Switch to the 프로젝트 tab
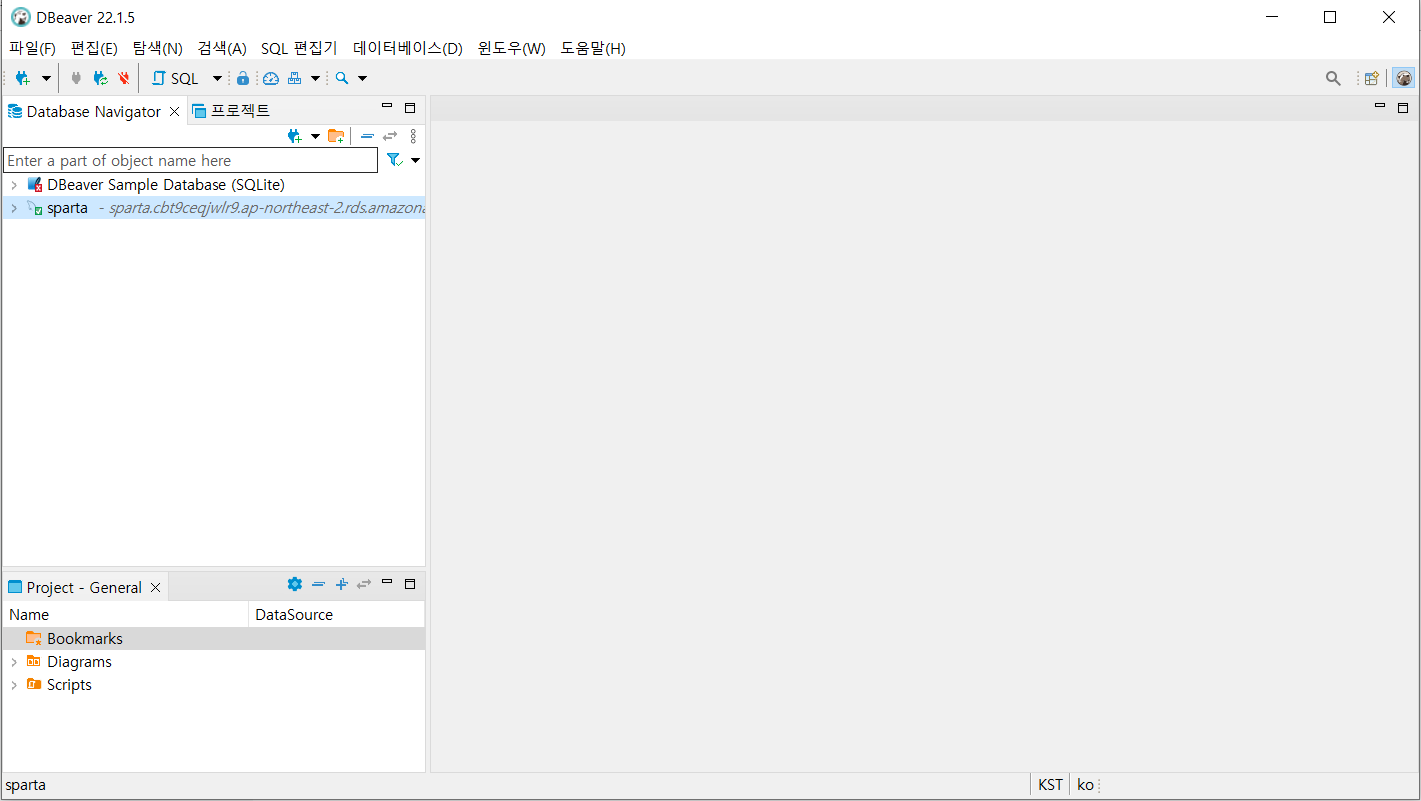Image resolution: width=1421 pixels, height=801 pixels. (x=231, y=110)
